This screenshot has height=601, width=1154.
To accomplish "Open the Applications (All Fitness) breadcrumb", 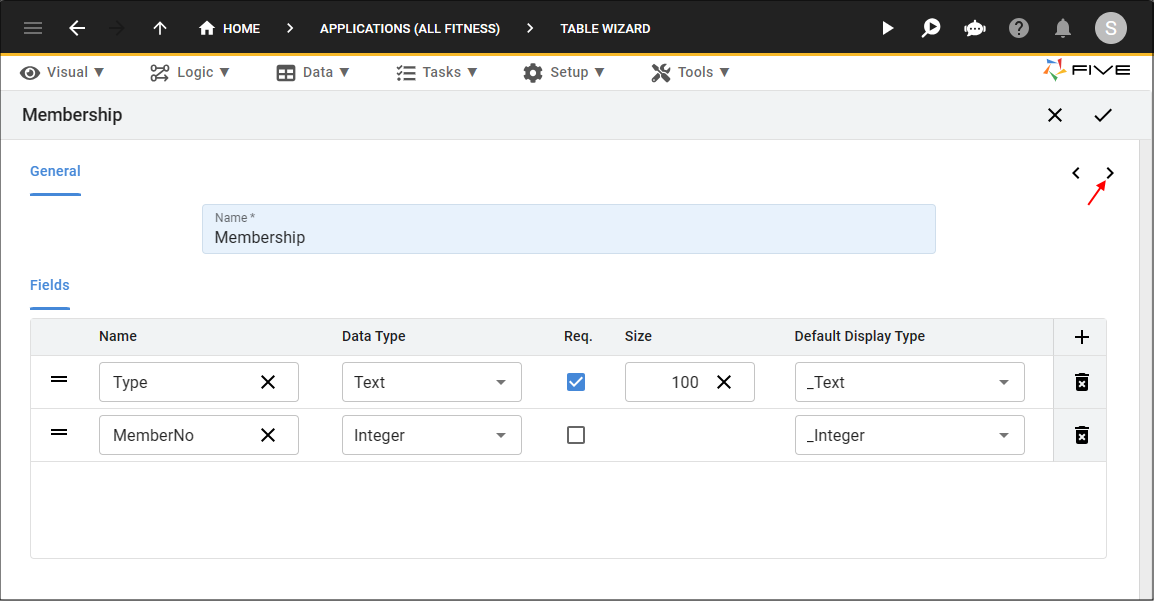I will click(x=409, y=29).
